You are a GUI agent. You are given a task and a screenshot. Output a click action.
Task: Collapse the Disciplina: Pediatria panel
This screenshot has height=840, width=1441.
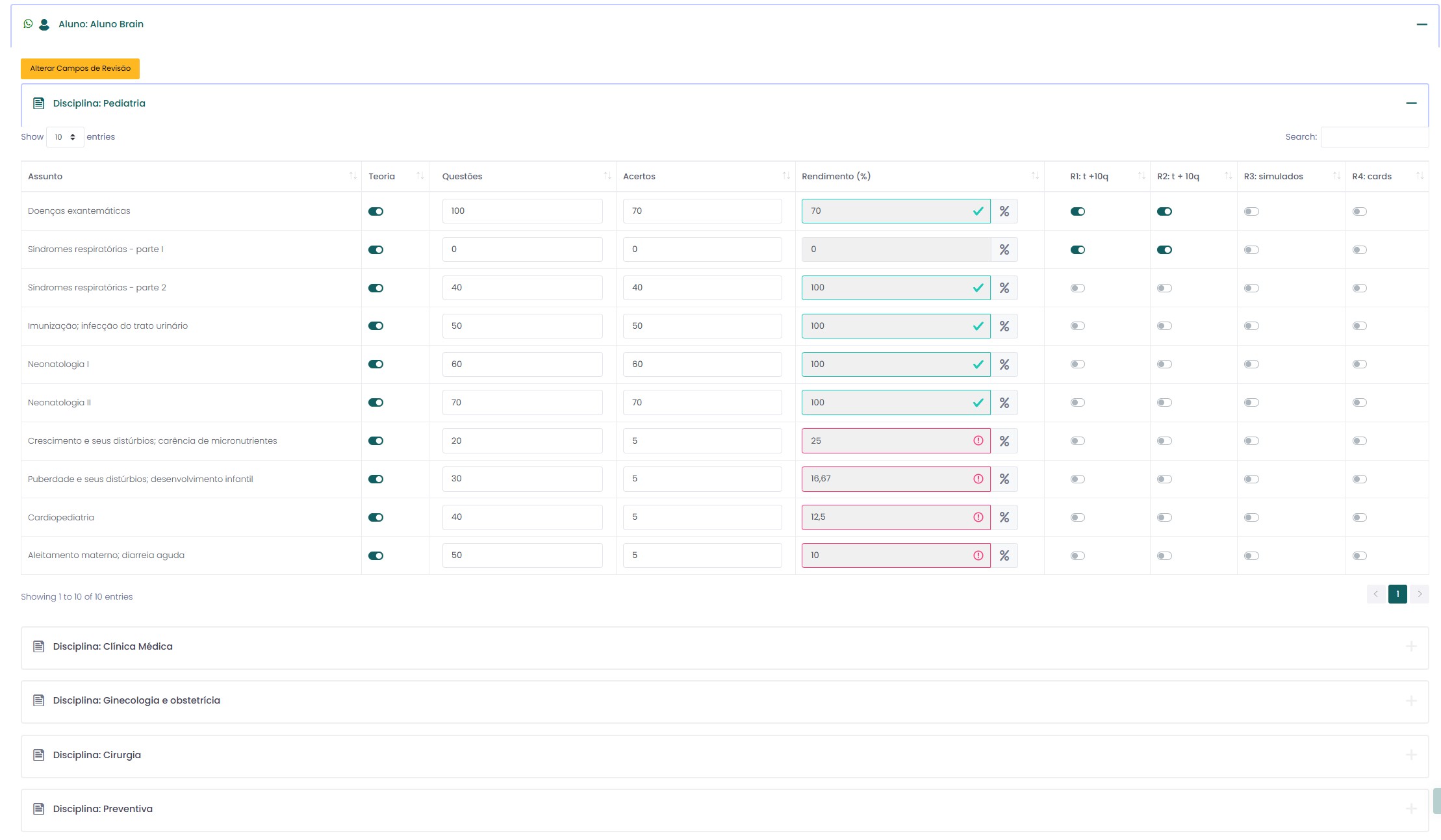[x=1411, y=103]
